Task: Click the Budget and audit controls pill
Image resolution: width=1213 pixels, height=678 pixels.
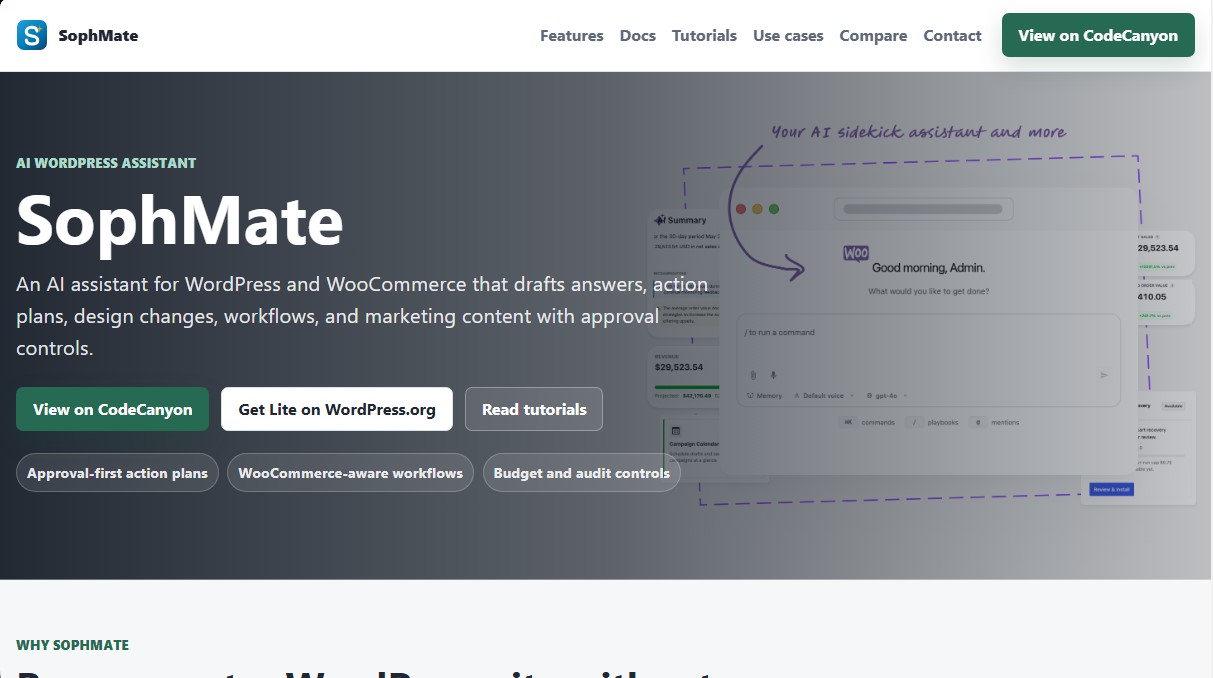Action: click(581, 473)
